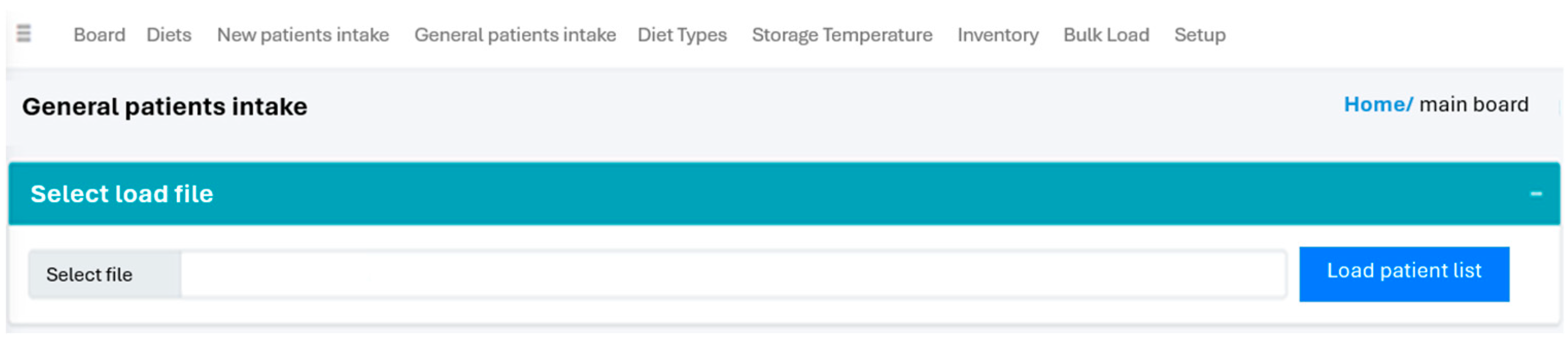Open Bulk Load menu item
The height and width of the screenshot is (343, 1568).
click(x=1106, y=35)
